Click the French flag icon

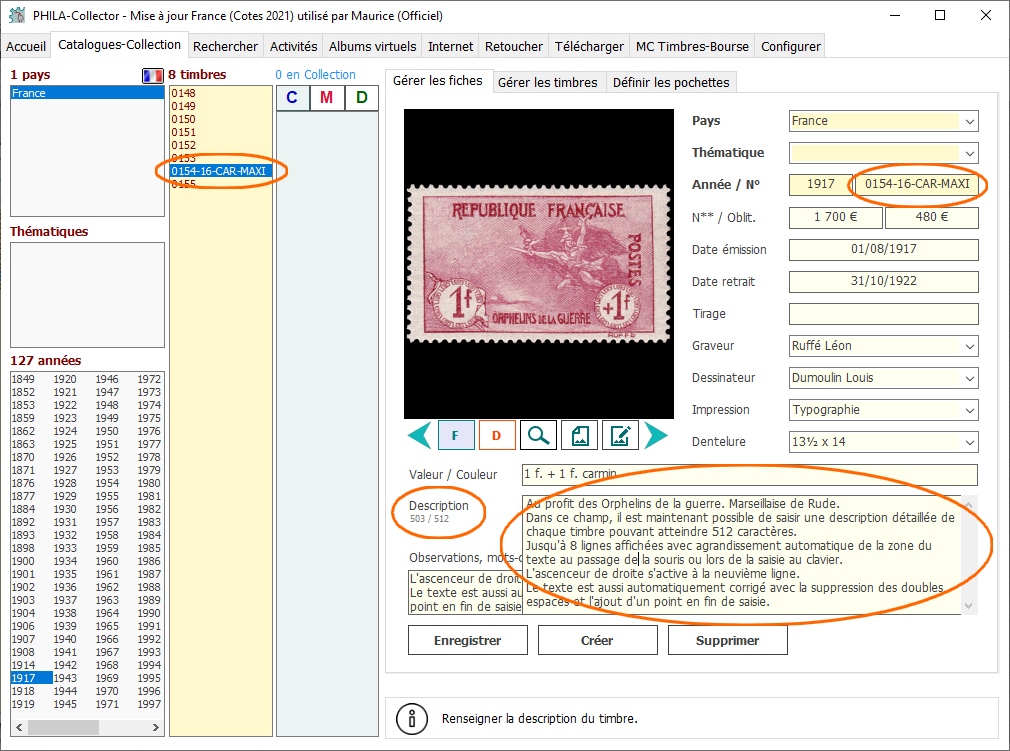pos(153,75)
